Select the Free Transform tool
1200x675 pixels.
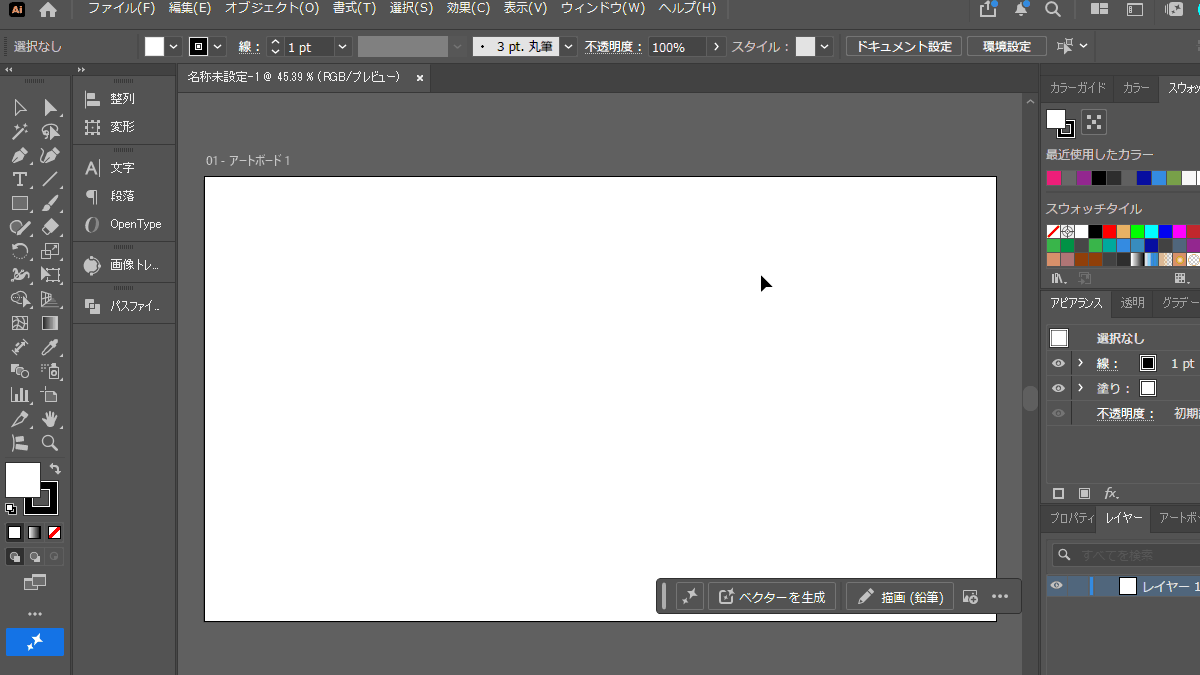pos(50,275)
